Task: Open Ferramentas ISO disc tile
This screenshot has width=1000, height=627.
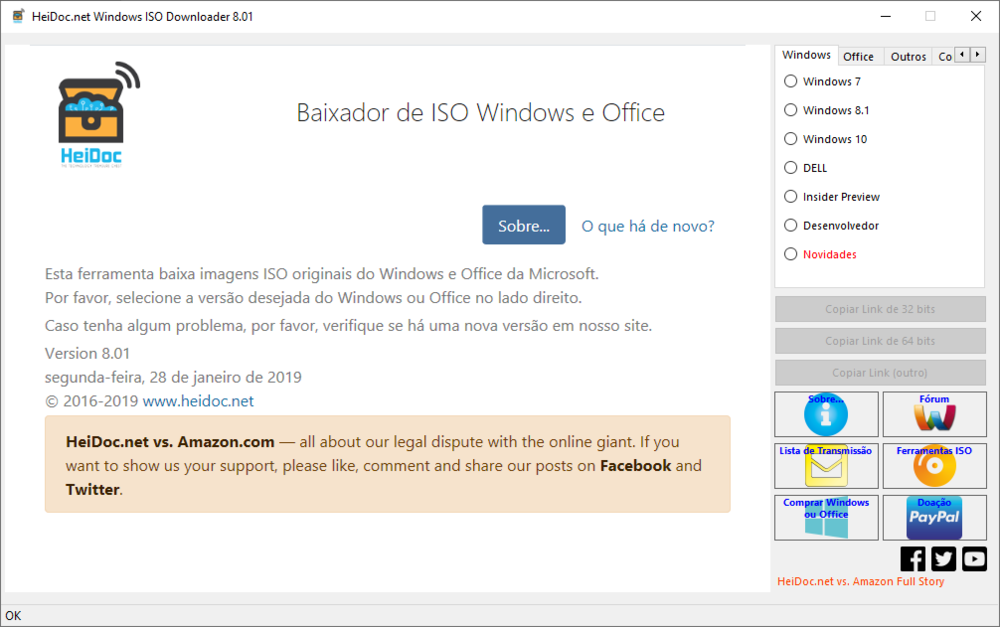Action: coord(934,466)
